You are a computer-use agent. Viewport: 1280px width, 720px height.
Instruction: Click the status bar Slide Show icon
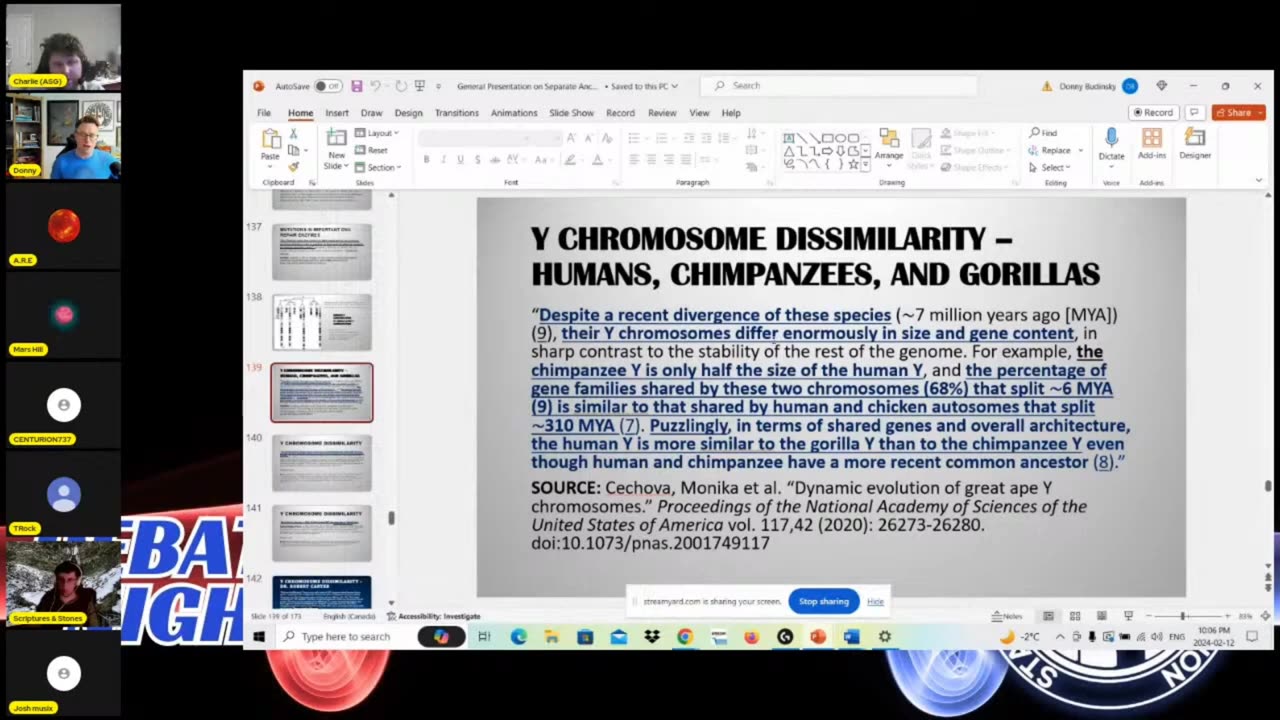(1128, 616)
